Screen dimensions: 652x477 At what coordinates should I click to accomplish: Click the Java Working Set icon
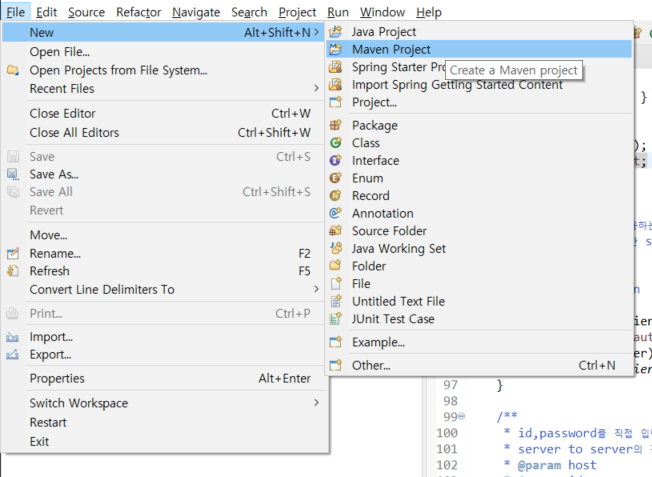pos(336,248)
